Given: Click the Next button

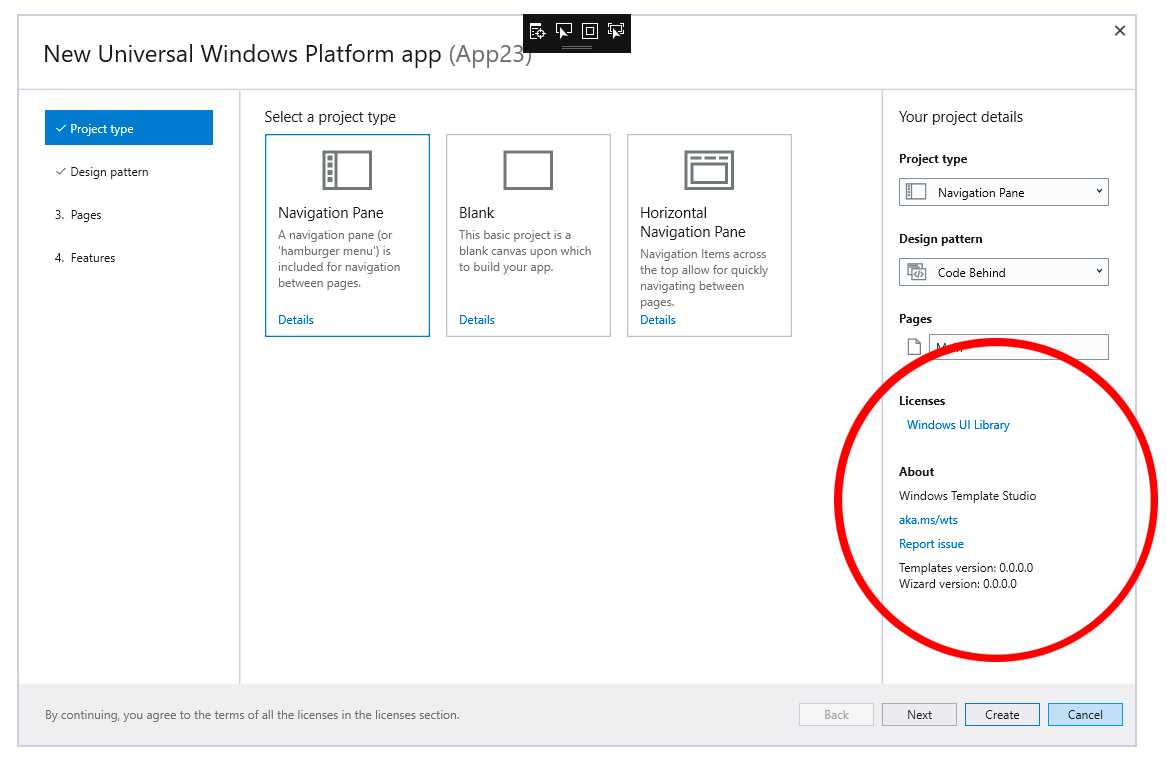Looking at the screenshot, I should click(x=919, y=714).
